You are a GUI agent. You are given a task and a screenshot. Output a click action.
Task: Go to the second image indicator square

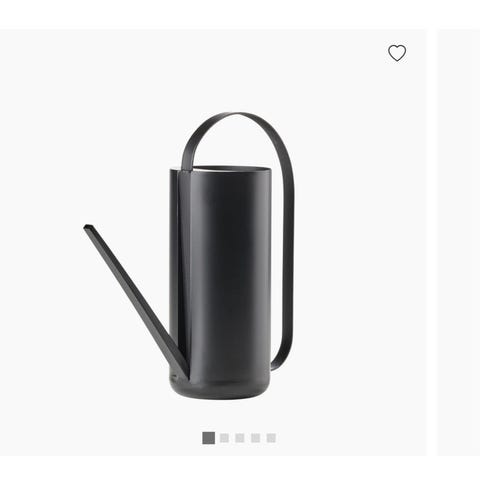tap(224, 438)
